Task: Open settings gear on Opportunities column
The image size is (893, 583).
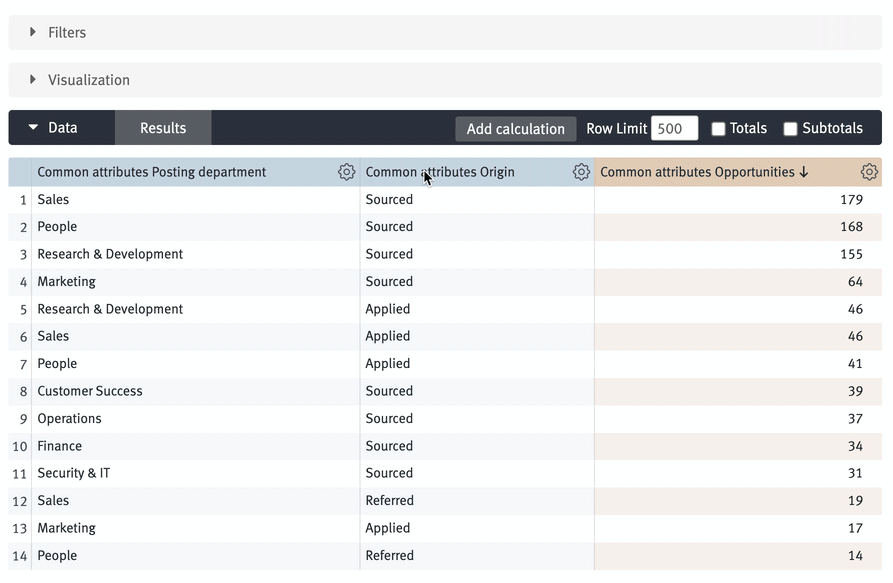Action: pos(869,171)
